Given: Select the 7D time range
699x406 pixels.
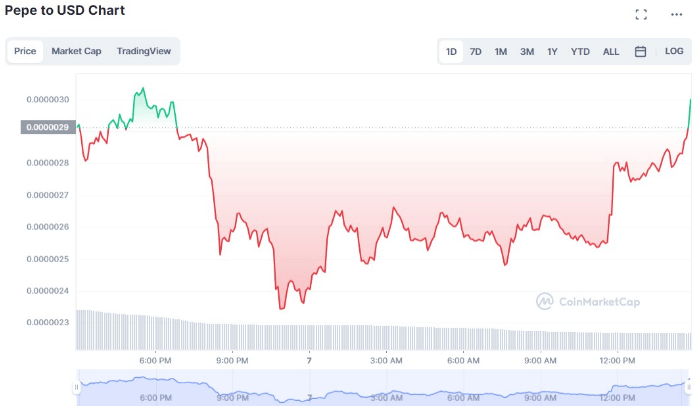Looking at the screenshot, I should (476, 52).
